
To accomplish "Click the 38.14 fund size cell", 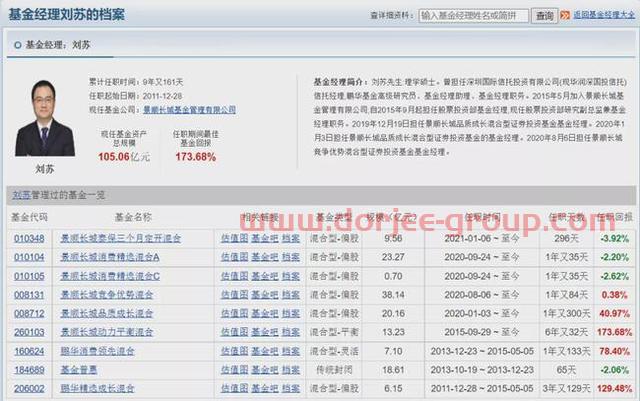I will [x=393, y=295].
